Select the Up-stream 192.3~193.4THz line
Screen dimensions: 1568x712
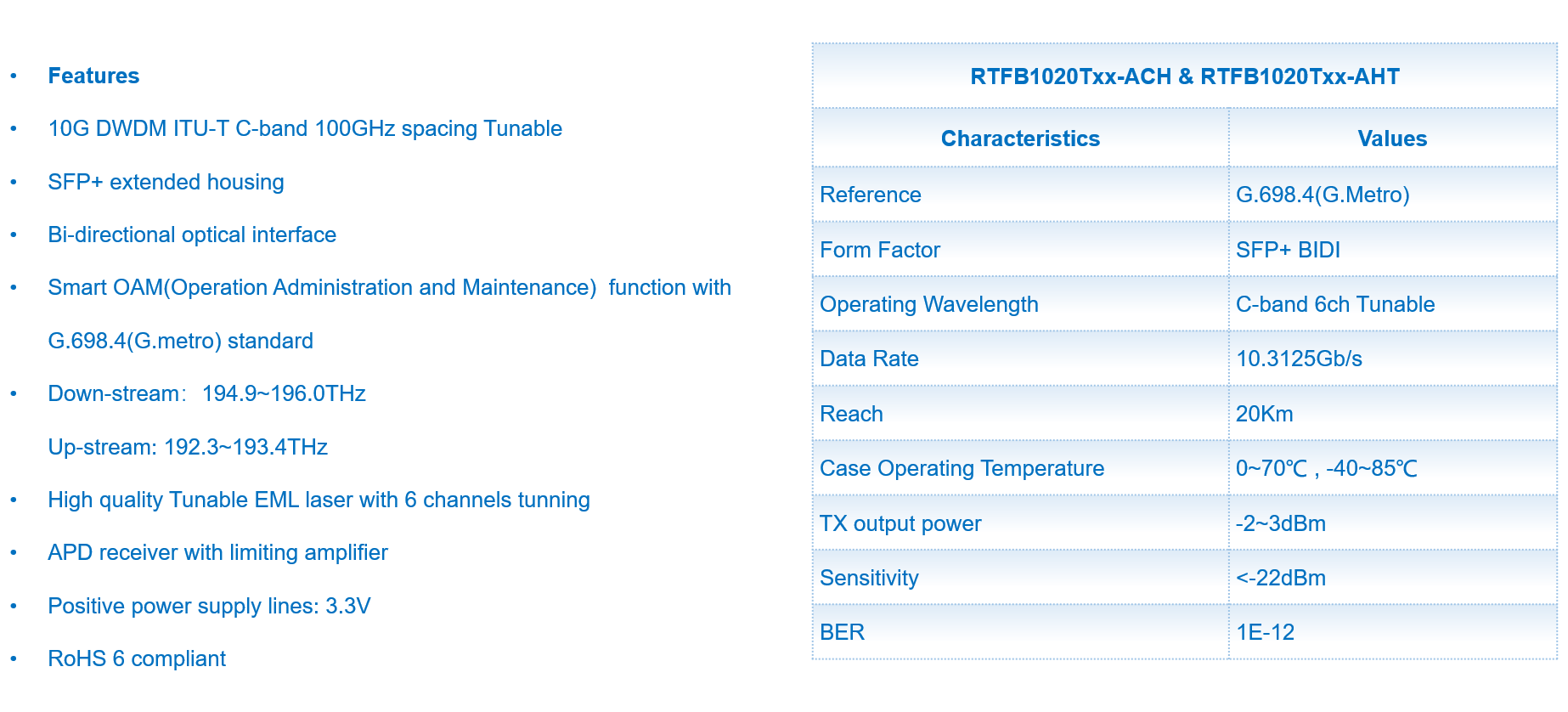[188, 447]
